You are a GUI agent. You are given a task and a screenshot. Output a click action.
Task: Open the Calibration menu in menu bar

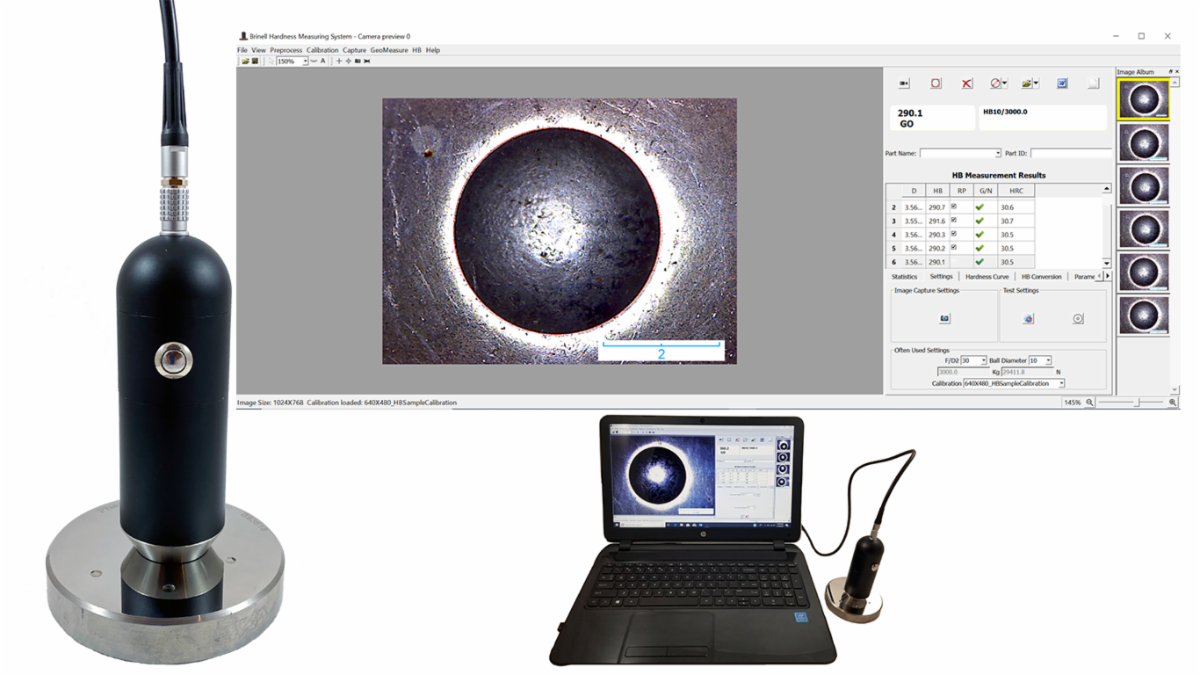[322, 50]
